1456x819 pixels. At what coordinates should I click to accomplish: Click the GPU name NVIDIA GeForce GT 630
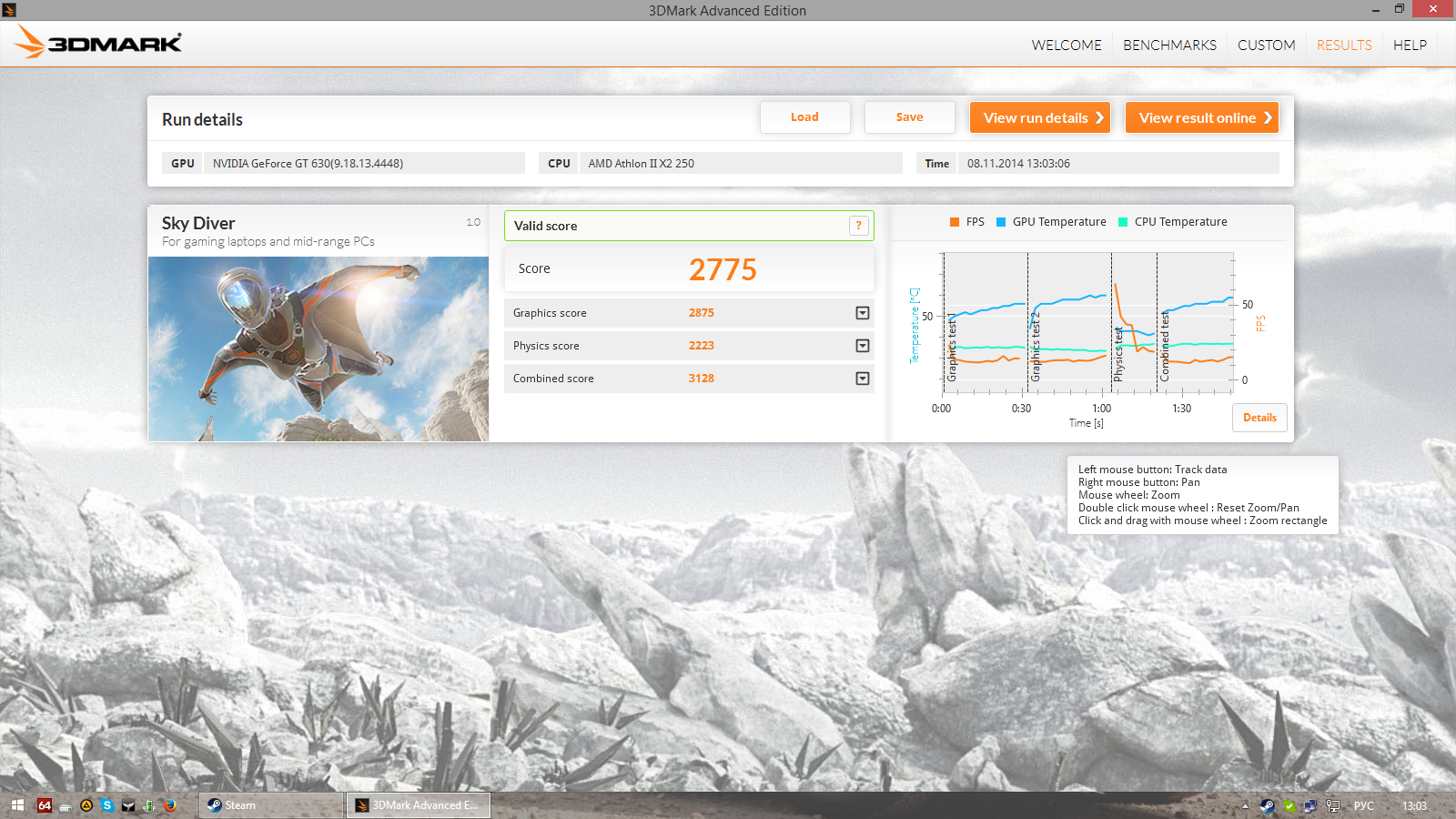(308, 164)
